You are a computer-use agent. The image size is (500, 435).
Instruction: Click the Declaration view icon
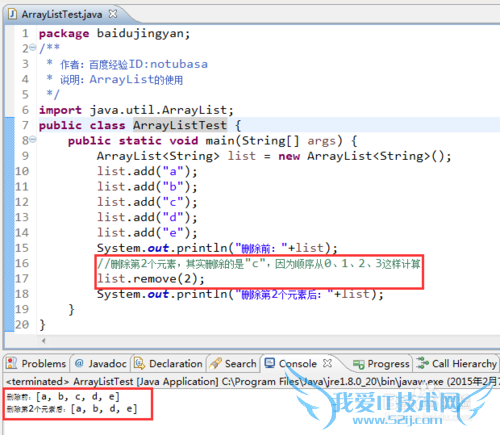(139, 363)
